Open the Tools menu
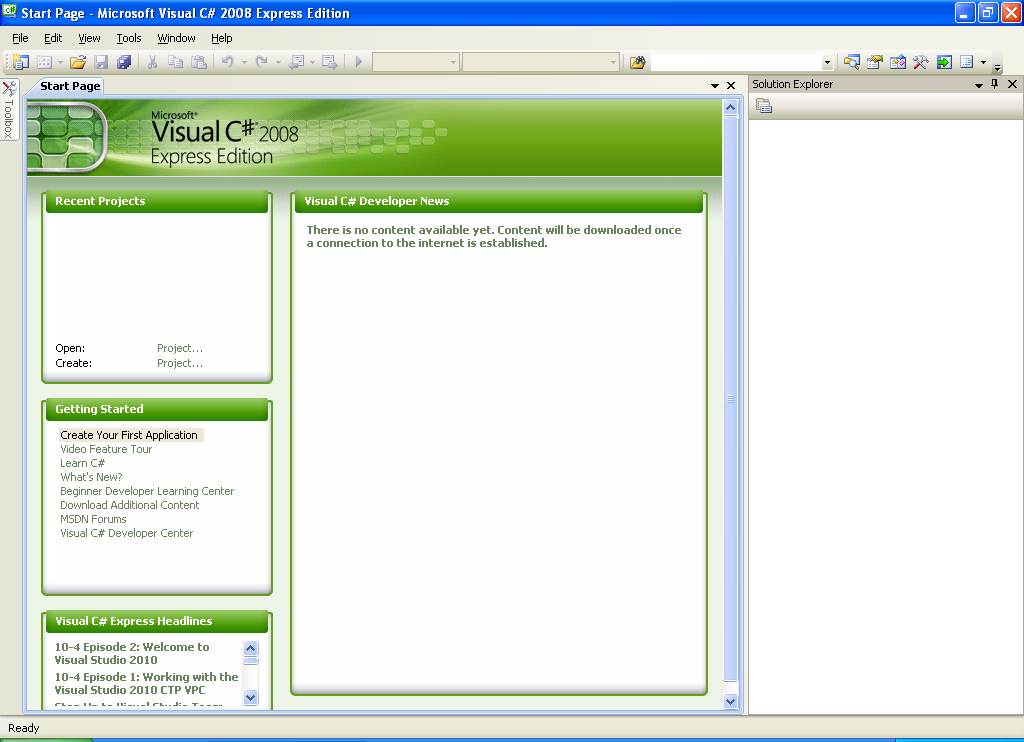Image resolution: width=1024 pixels, height=742 pixels. pyautogui.click(x=129, y=38)
